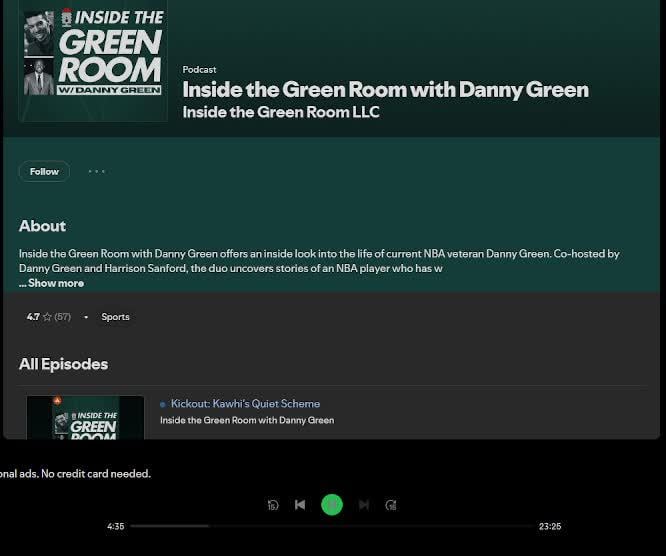This screenshot has width=666, height=556.
Task: Follow the Inside the Green Room podcast
Action: pyautogui.click(x=44, y=172)
